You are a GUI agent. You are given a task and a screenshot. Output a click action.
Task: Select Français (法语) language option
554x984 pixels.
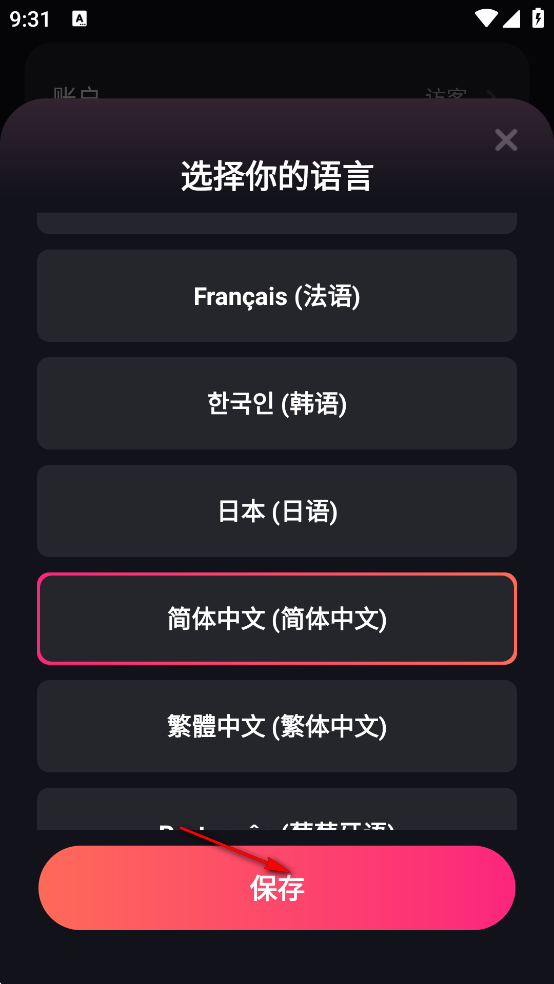pyautogui.click(x=277, y=296)
